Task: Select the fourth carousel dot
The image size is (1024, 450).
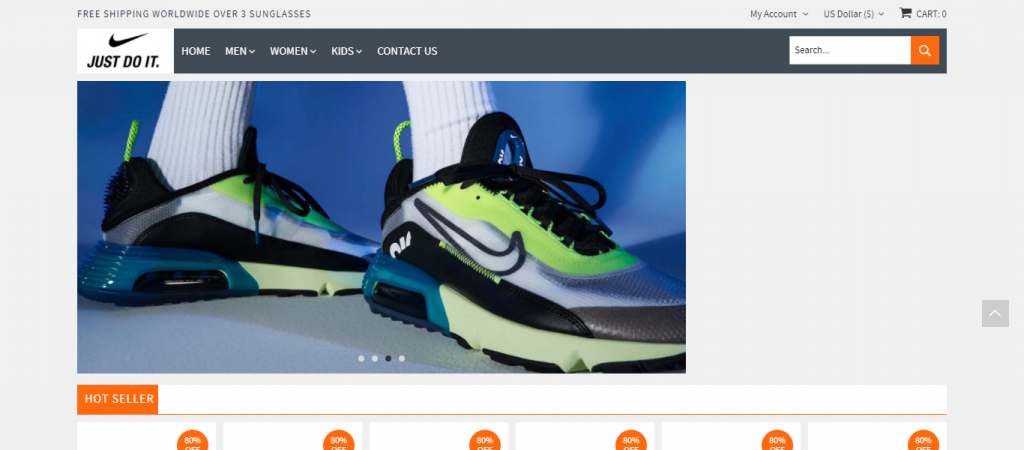Action: coord(402,359)
